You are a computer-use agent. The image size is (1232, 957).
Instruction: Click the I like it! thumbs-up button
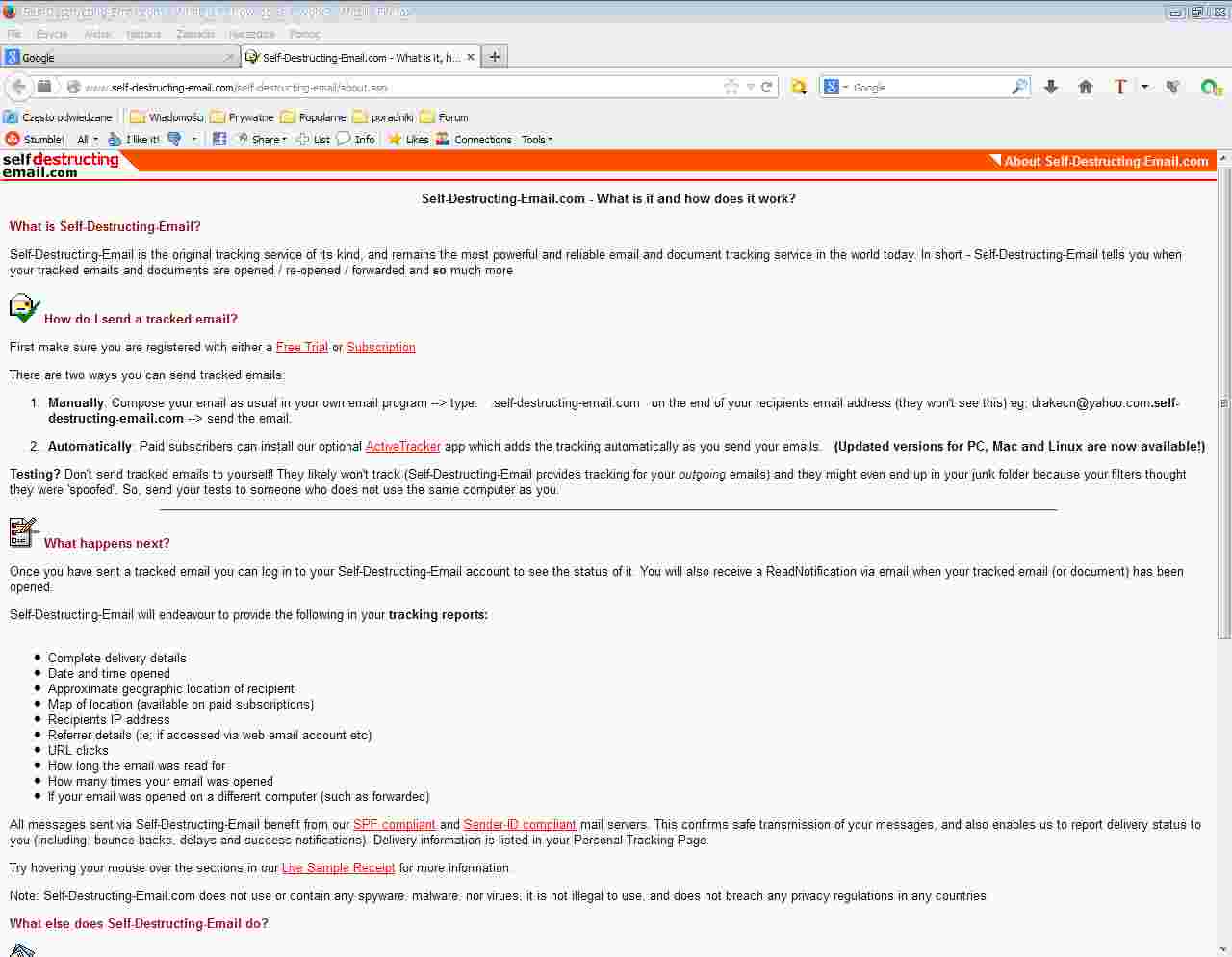[x=134, y=140]
